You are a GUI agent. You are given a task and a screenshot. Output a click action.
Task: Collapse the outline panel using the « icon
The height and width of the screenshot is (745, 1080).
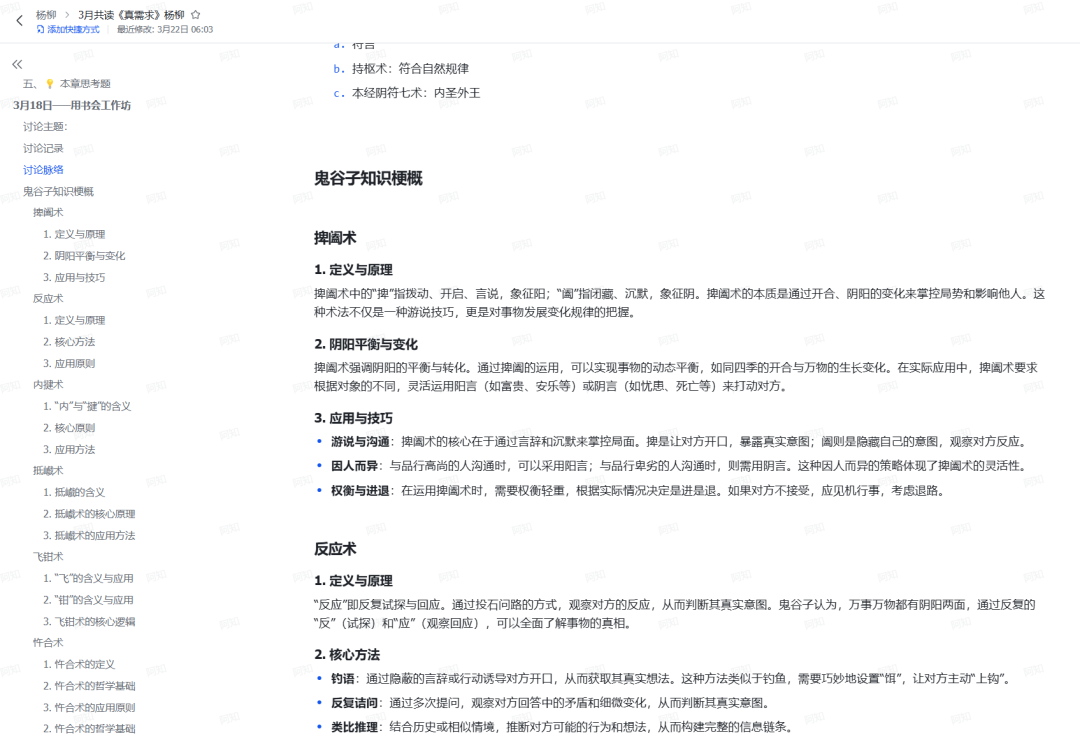coord(16,62)
